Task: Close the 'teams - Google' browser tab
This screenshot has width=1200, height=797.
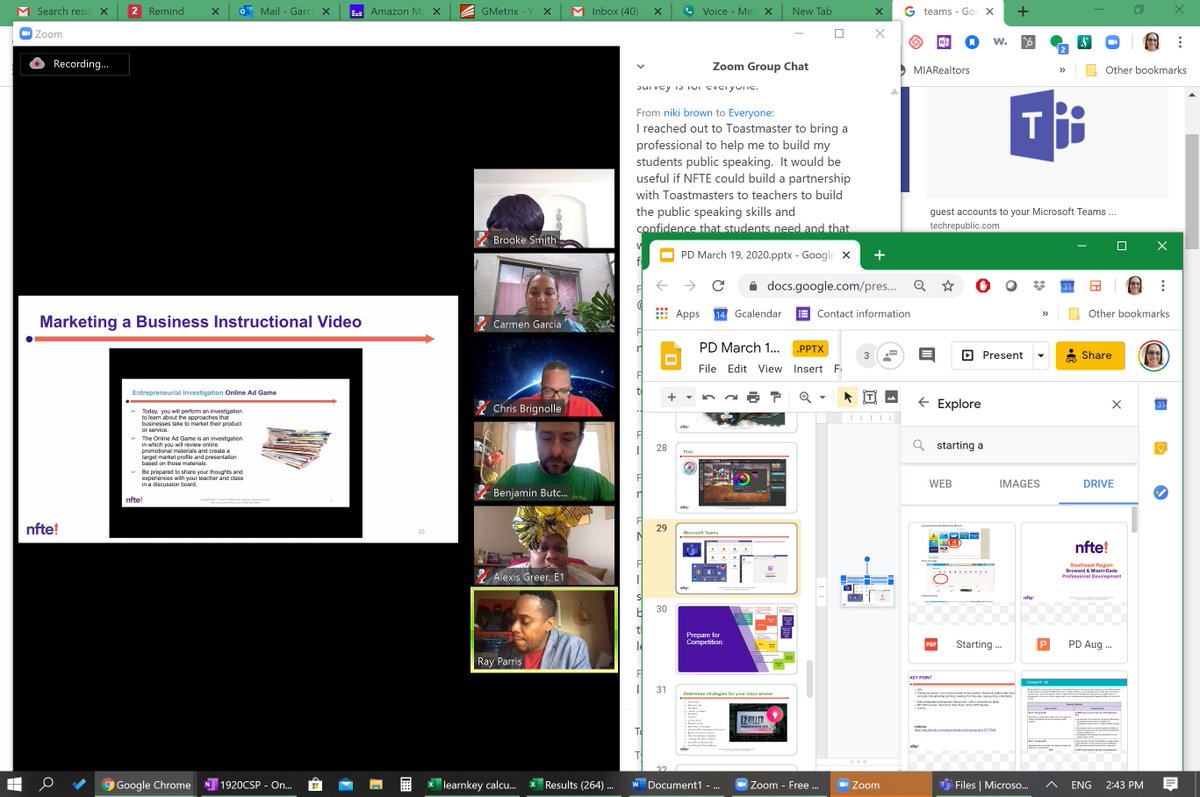Action: tap(992, 12)
